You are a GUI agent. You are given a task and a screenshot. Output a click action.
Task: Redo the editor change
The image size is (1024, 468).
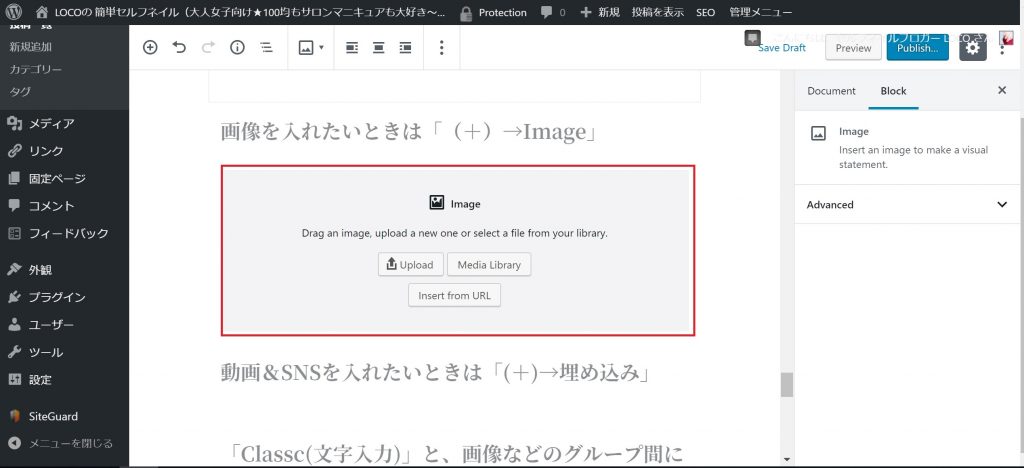[x=208, y=47]
